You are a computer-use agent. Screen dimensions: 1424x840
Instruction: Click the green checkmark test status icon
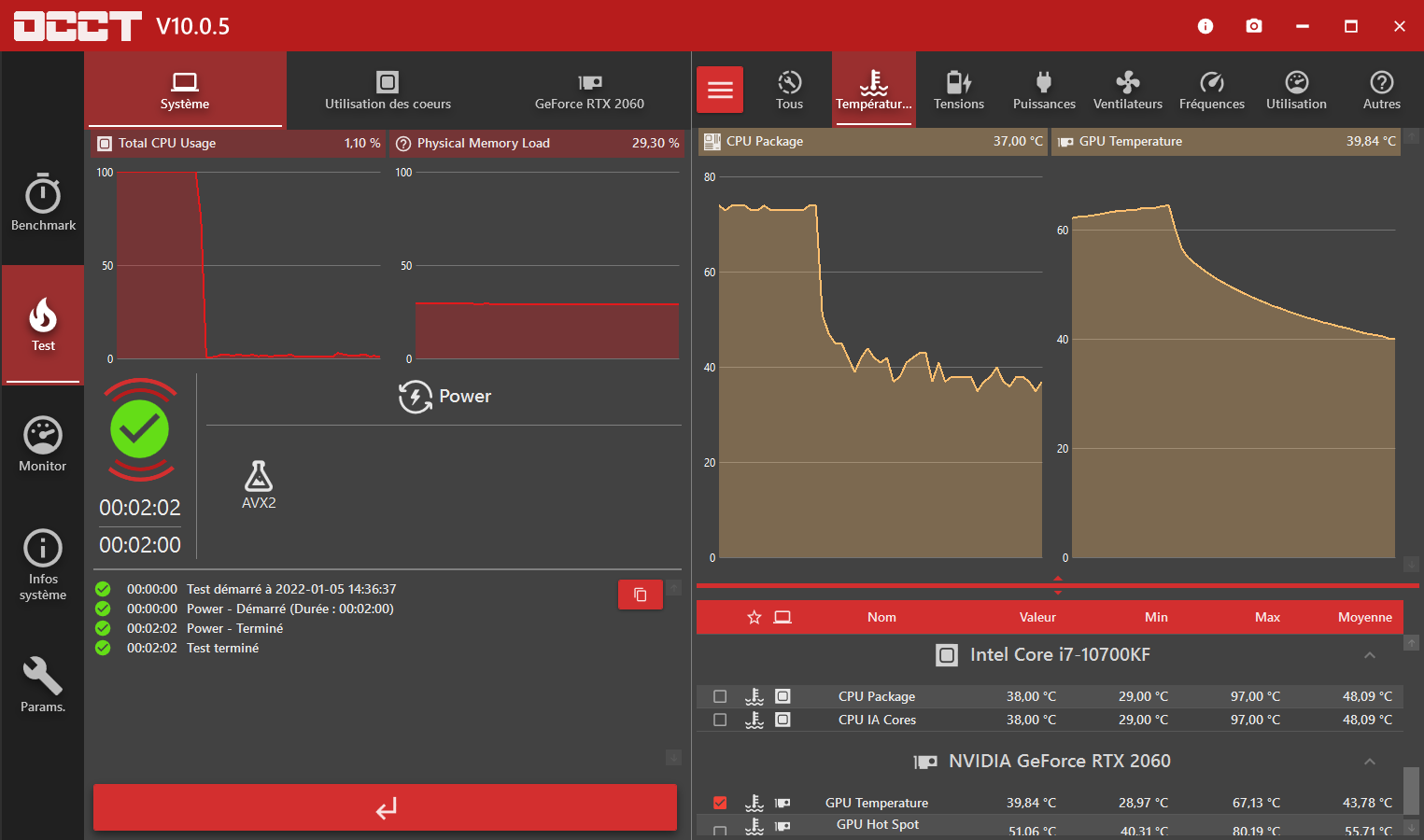pyautogui.click(x=140, y=429)
